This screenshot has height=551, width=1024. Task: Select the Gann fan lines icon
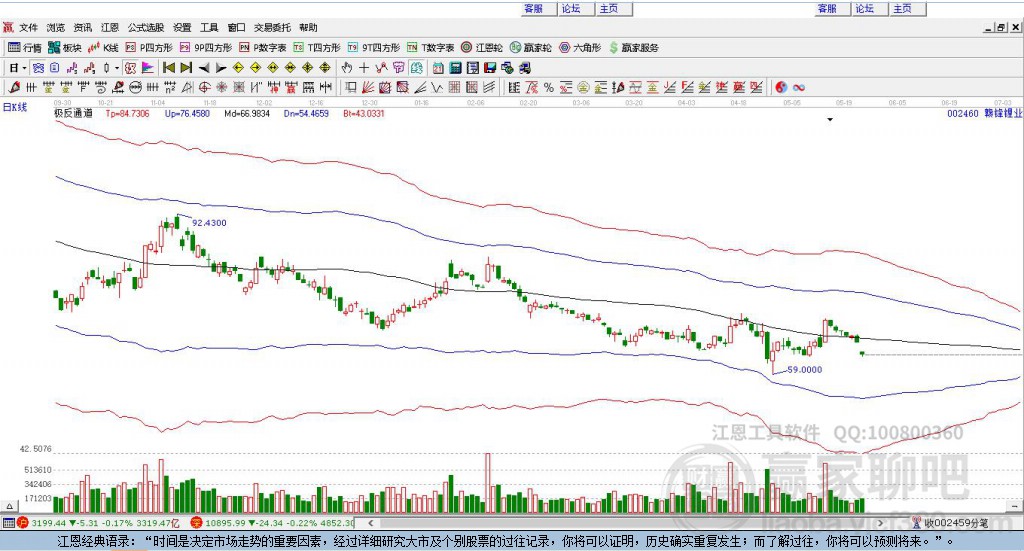[368, 87]
